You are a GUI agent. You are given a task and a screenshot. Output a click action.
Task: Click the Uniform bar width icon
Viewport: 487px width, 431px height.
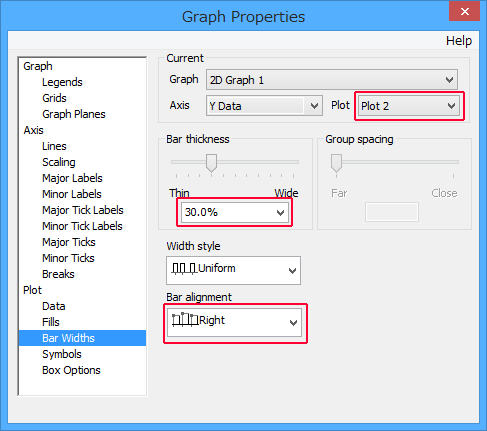click(x=184, y=268)
